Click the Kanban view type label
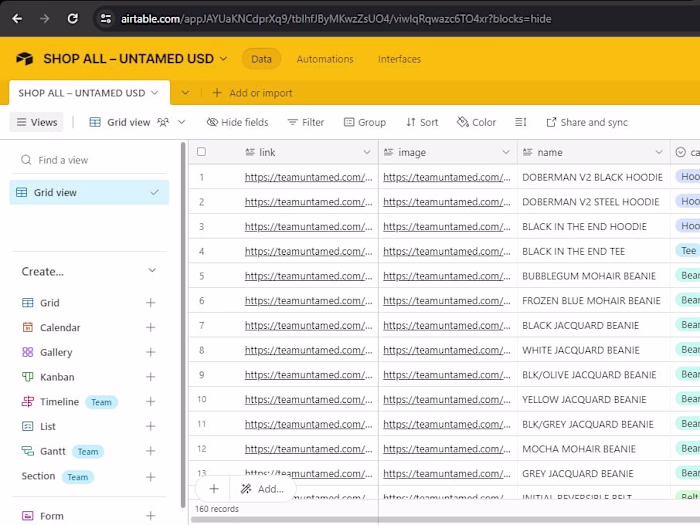700x525 pixels. pyautogui.click(x=57, y=377)
